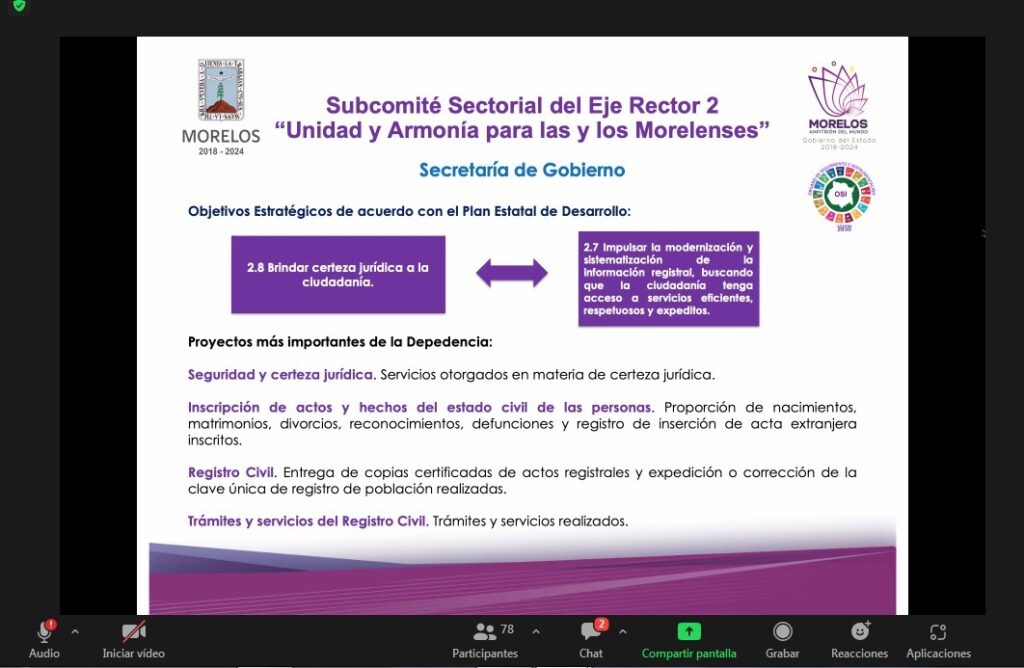Click the purple double-headed arrow
Screen dimensions: 1024x668
point(512,273)
